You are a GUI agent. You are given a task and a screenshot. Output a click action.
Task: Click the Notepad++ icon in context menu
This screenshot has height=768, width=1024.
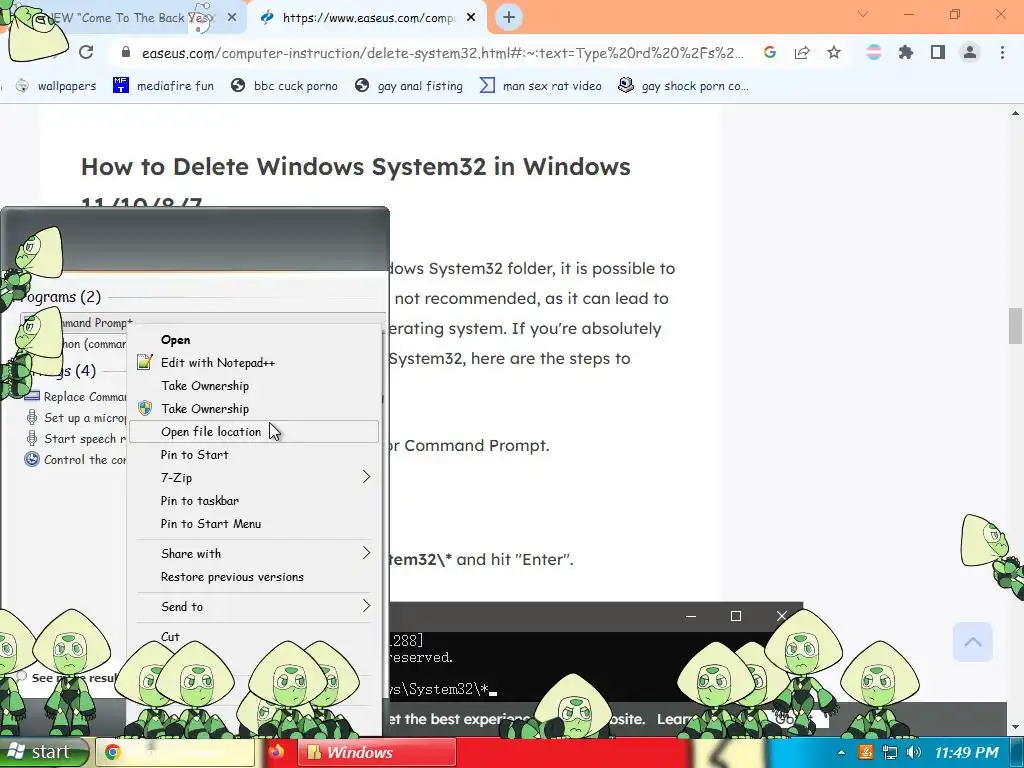(x=145, y=362)
